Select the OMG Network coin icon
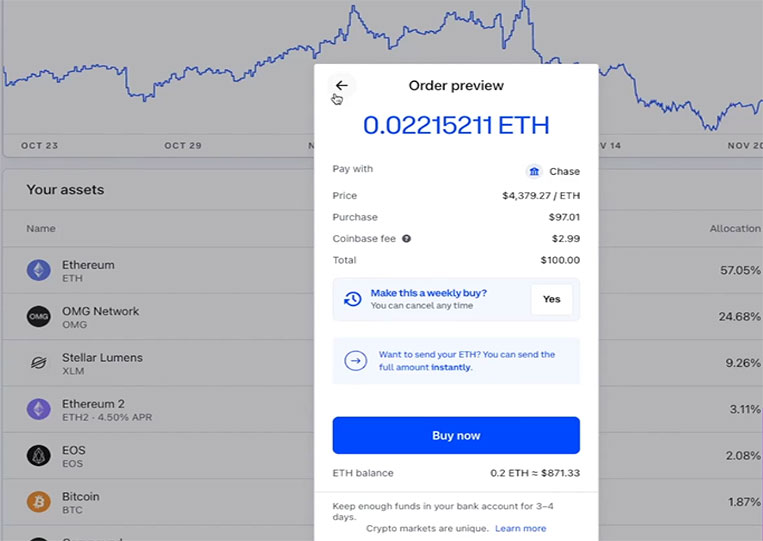 click(x=39, y=317)
